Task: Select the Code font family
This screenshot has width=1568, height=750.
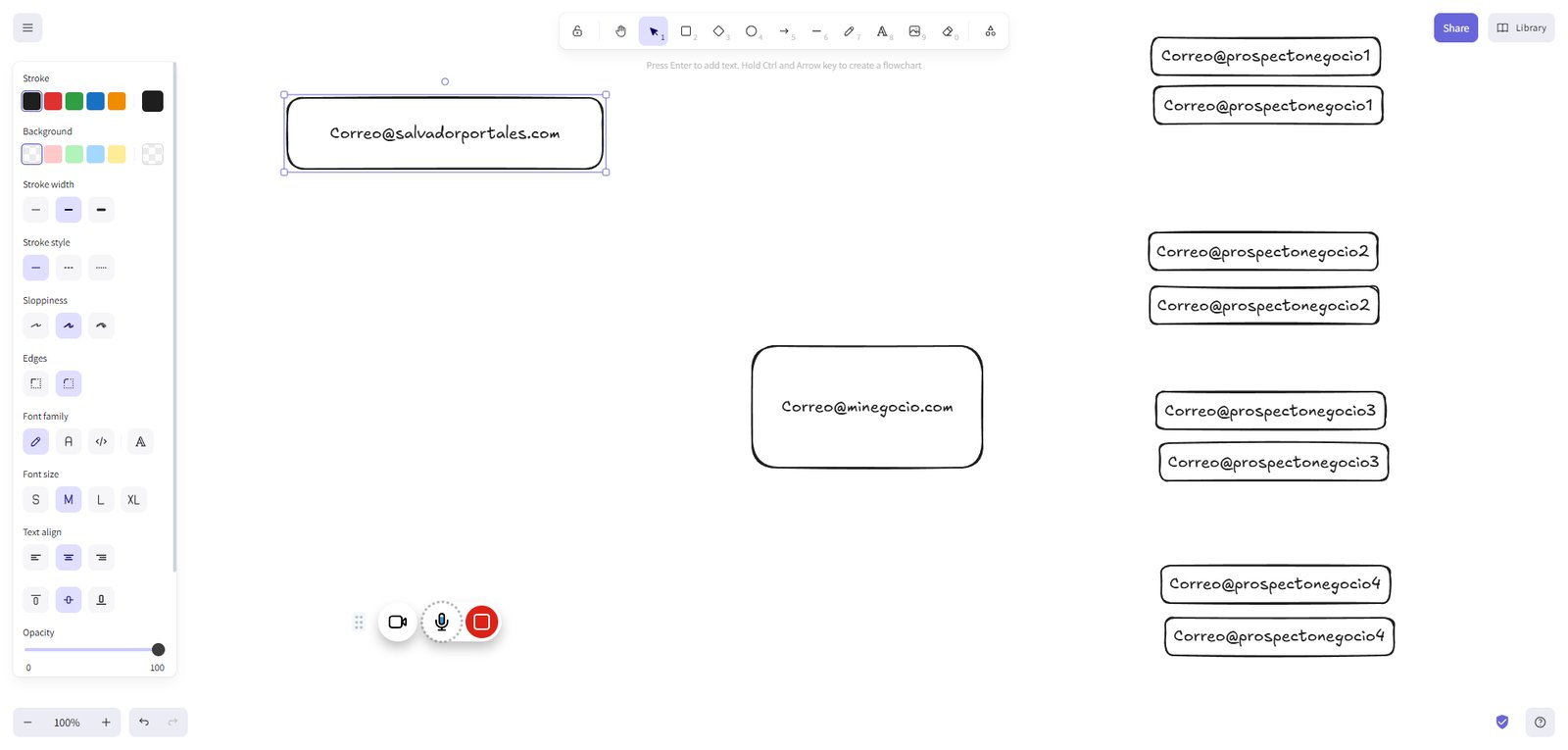Action: pos(101,441)
